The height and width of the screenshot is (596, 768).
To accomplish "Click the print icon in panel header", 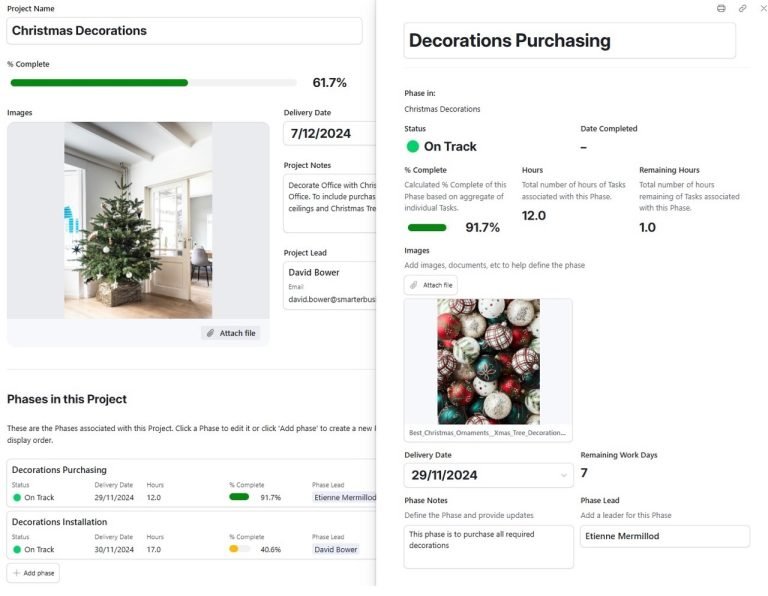I will coord(721,8).
